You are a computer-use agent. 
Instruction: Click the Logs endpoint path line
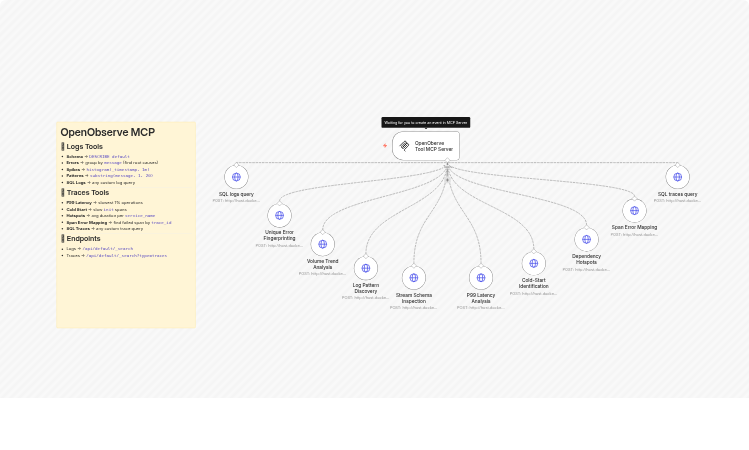click(100, 249)
